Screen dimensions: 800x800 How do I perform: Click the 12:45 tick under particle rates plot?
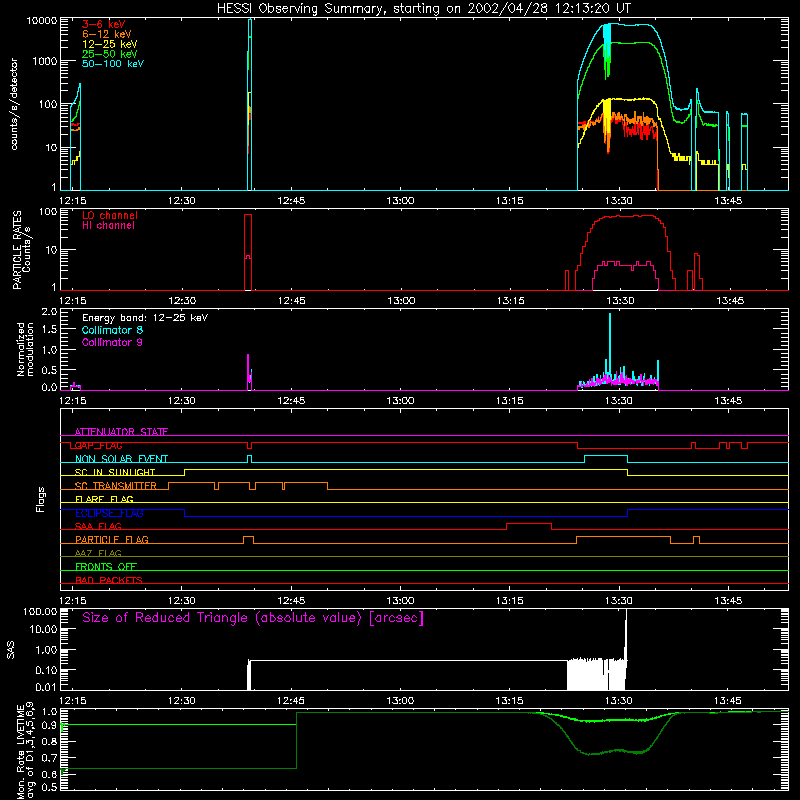pyautogui.click(x=291, y=301)
